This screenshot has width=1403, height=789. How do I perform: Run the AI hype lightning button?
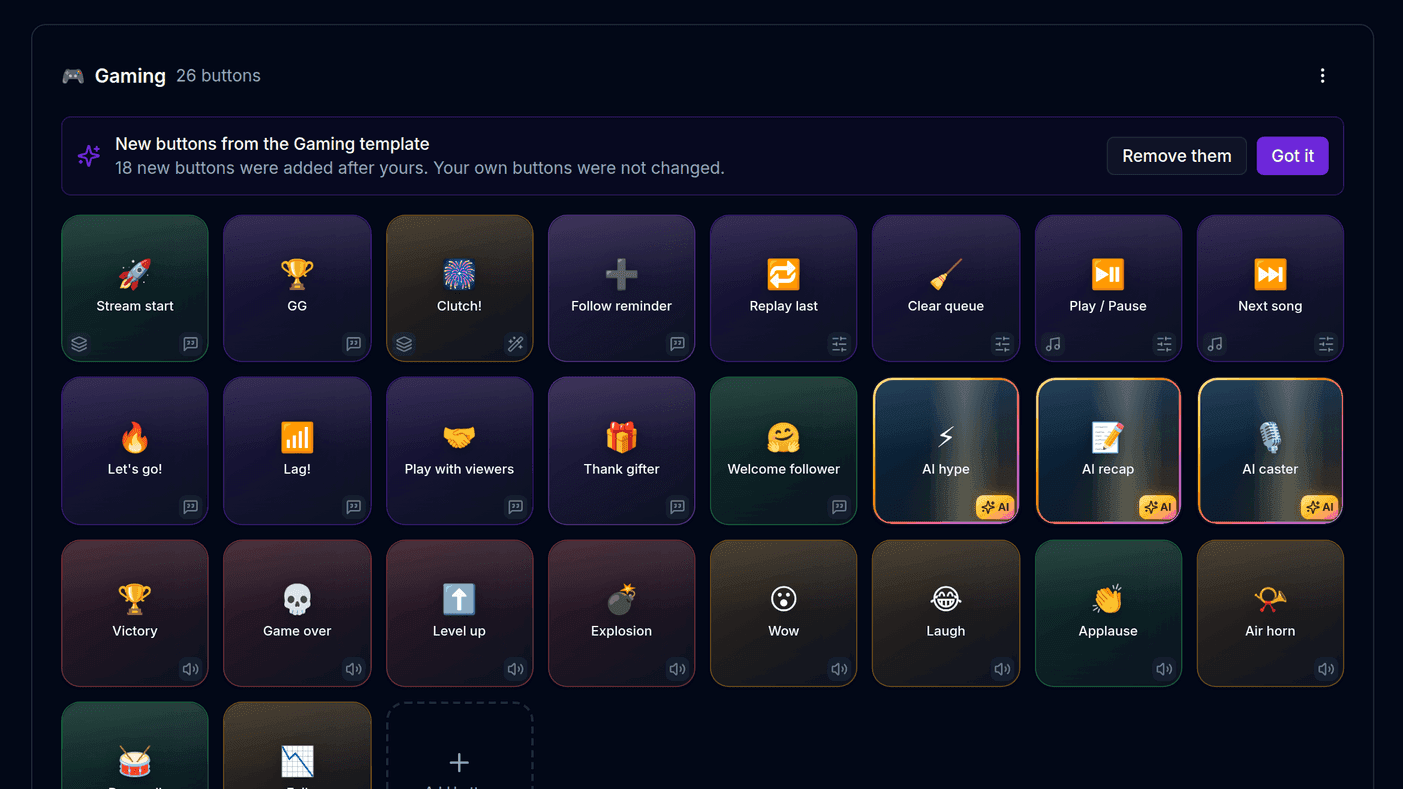pyautogui.click(x=946, y=451)
